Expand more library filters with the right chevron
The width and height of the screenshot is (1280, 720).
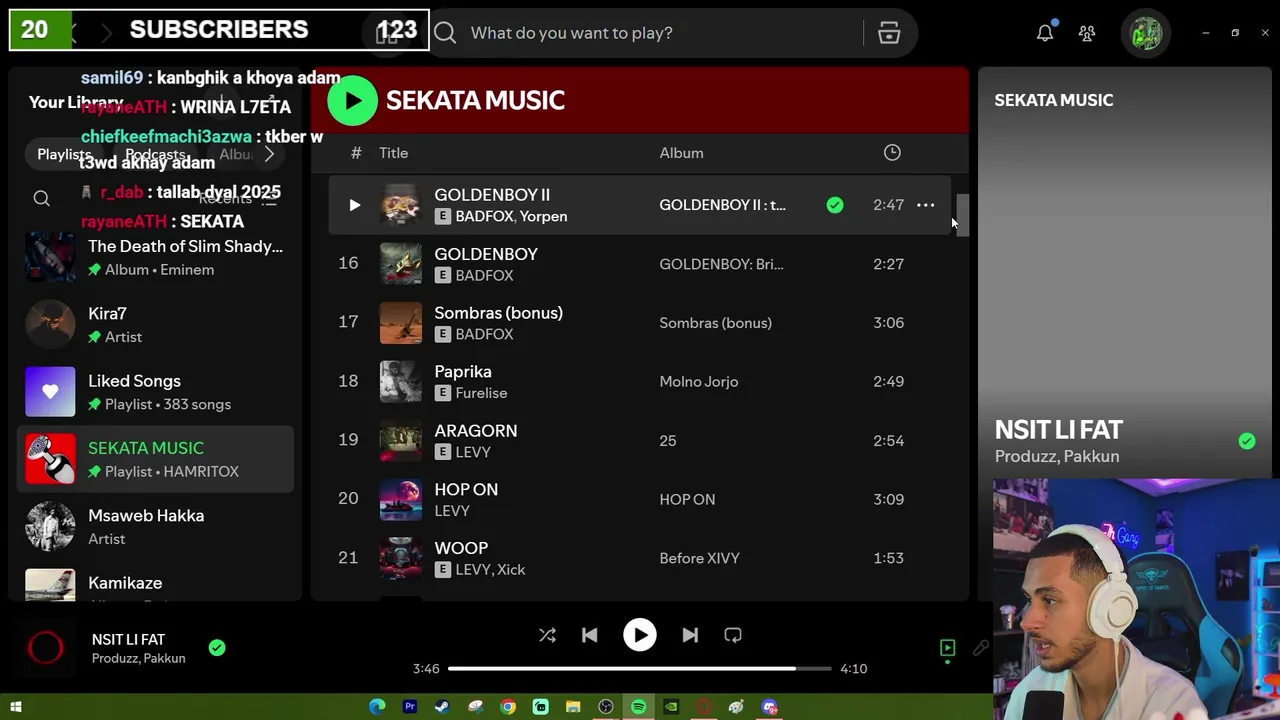[x=269, y=154]
